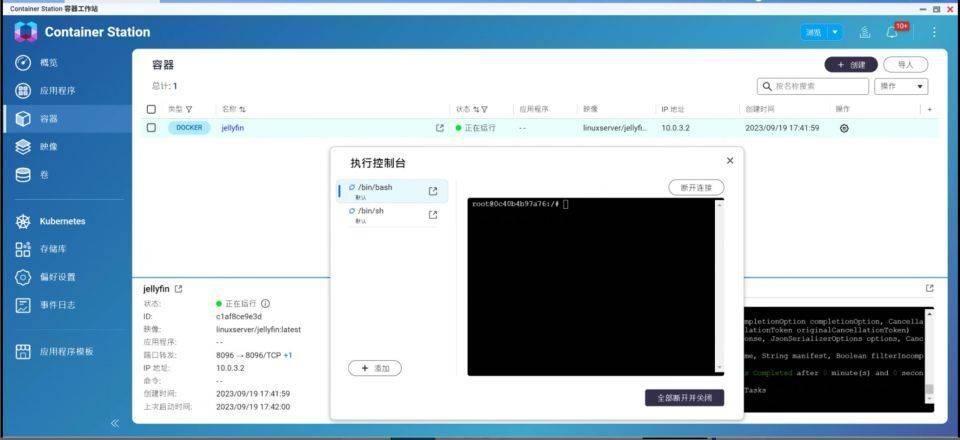Click the Container Station logo
The width and height of the screenshot is (960, 440).
click(26, 32)
